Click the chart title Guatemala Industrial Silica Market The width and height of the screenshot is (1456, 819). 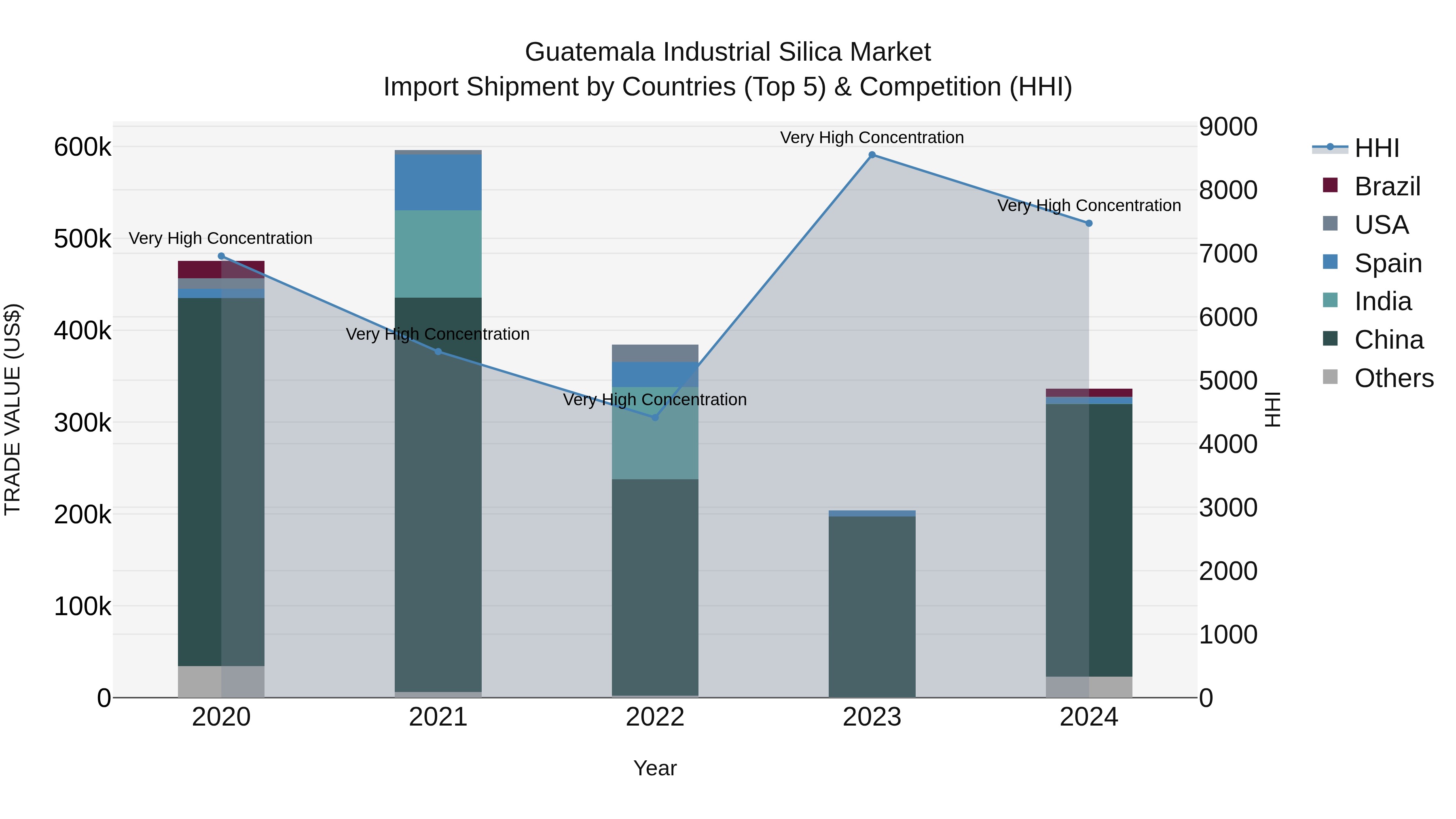coord(728,52)
